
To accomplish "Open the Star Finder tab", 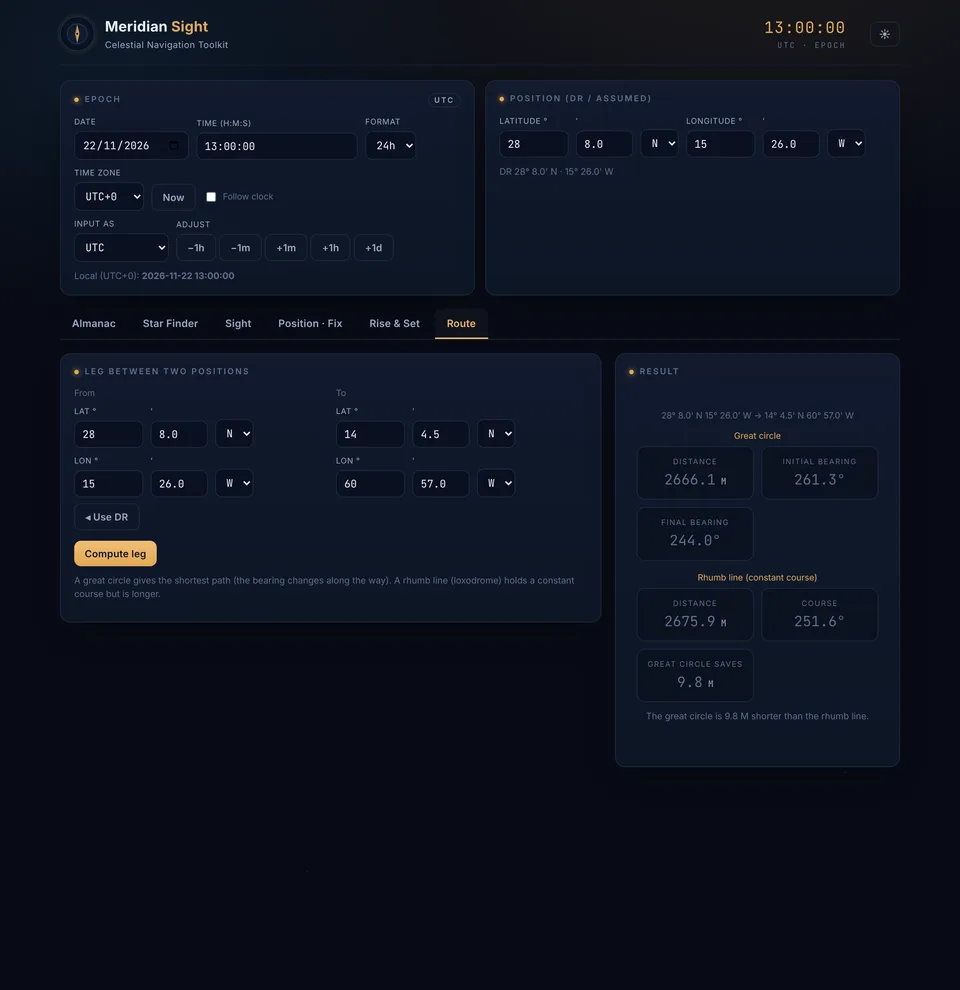I will [x=170, y=323].
